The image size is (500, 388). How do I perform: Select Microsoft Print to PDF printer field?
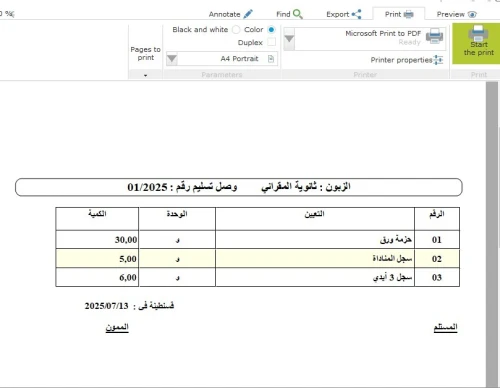(365, 39)
